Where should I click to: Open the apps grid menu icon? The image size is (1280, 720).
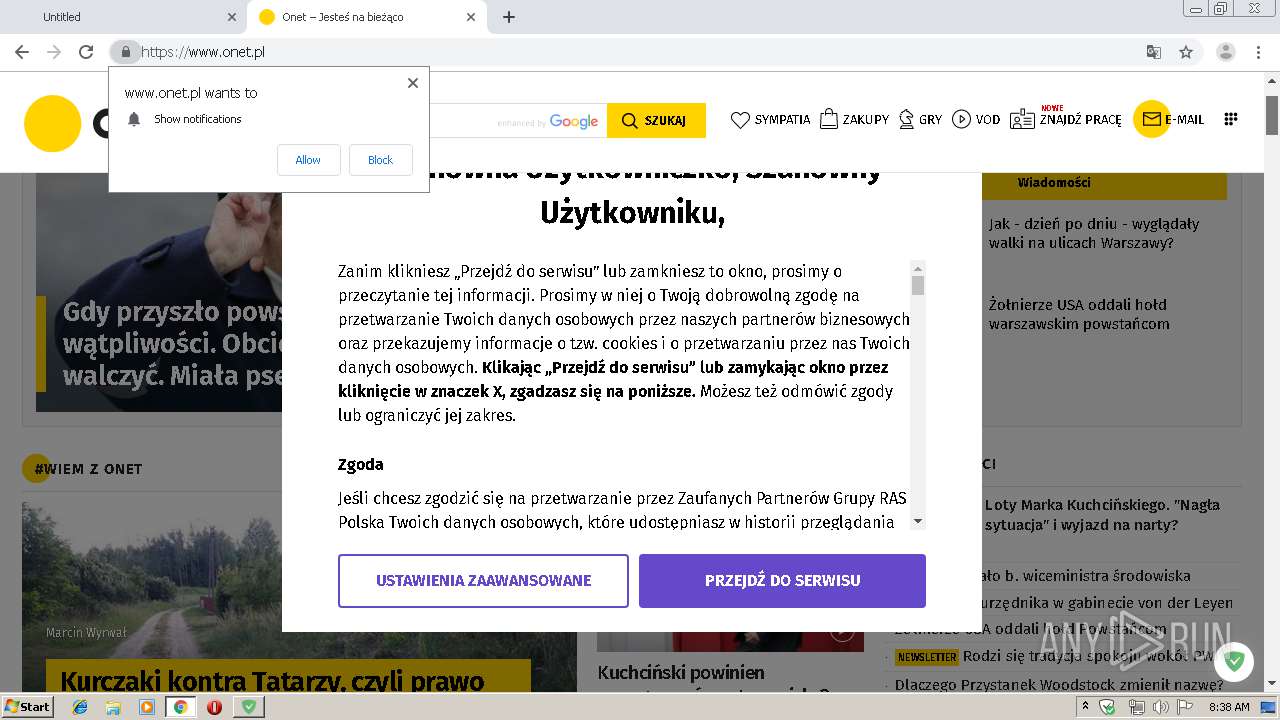click(x=1231, y=119)
